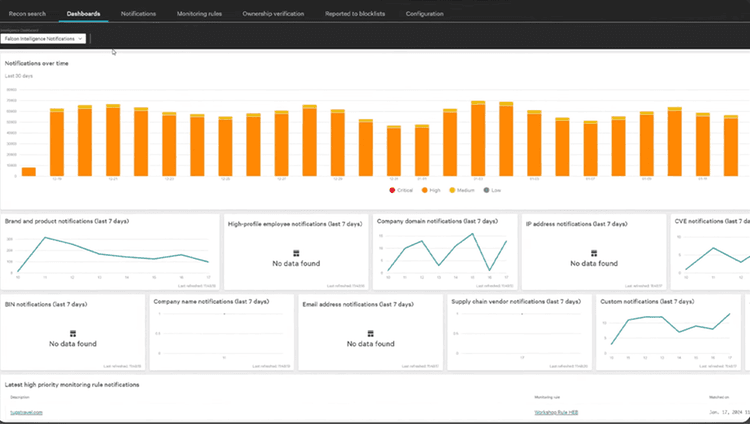The image size is (750, 424).
Task: Open the Workshop Rule HEB monitoring rule link
Action: (x=557, y=411)
